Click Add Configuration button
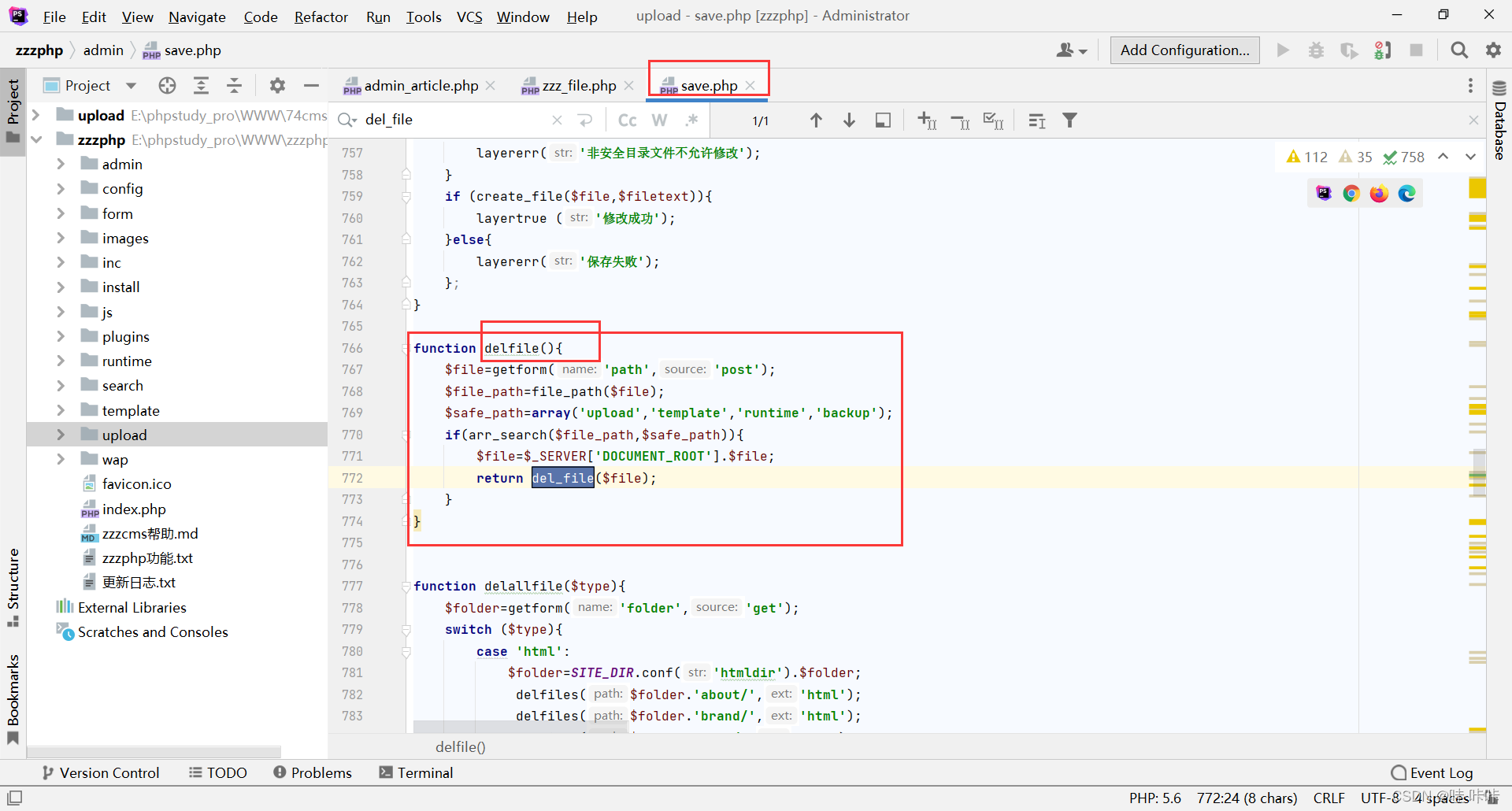This screenshot has height=811, width=1512. [x=1184, y=50]
